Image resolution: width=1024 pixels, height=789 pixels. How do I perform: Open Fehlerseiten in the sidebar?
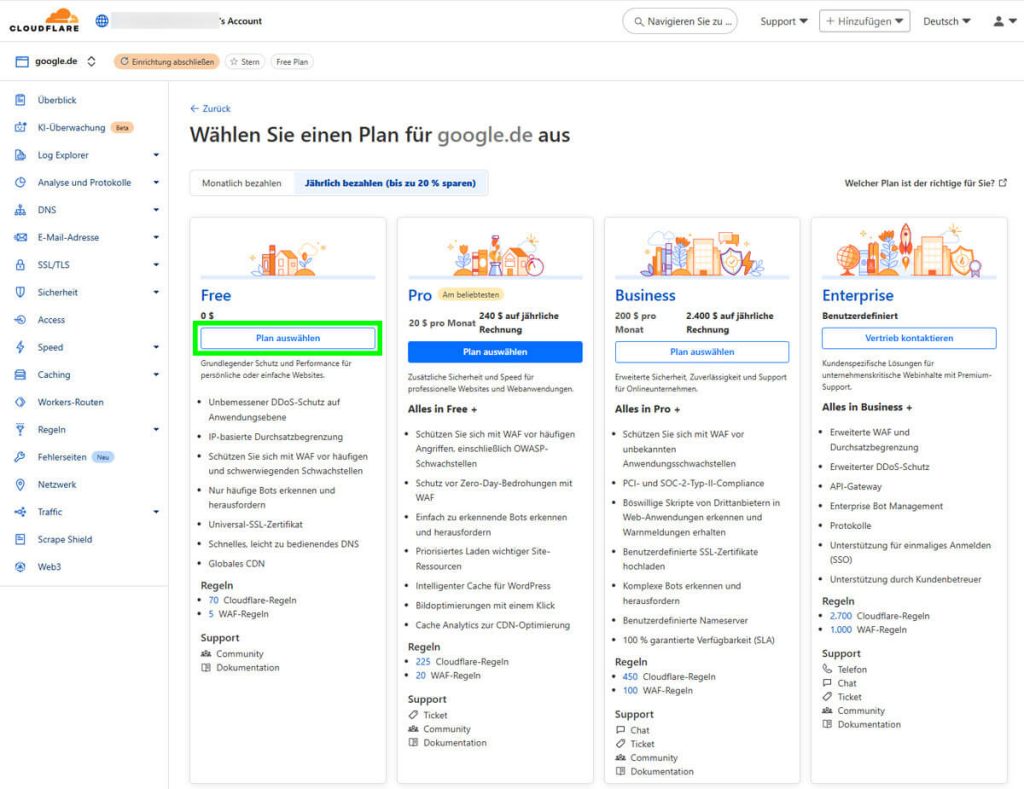click(x=62, y=457)
